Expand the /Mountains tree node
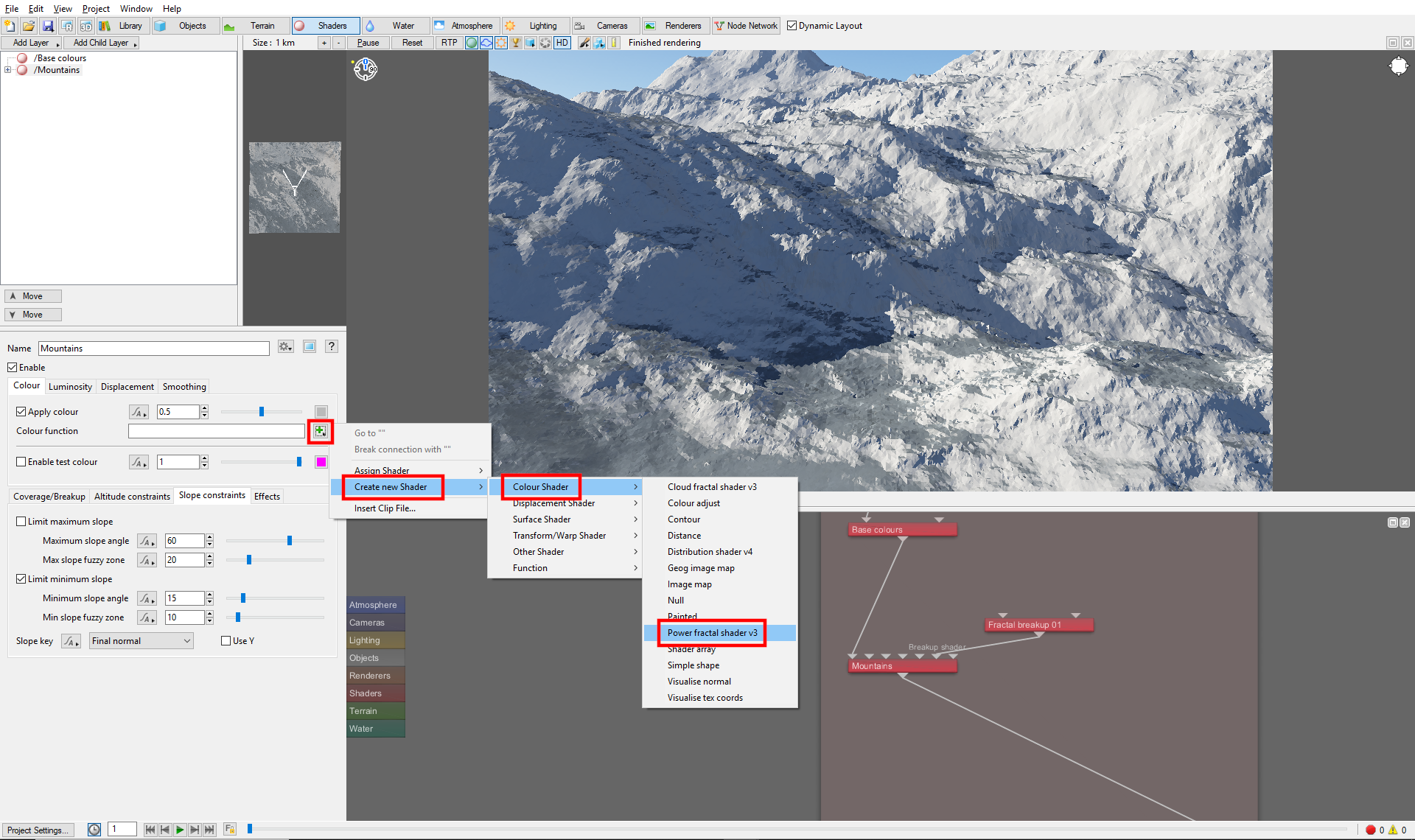Screen dimensions: 1415x840 point(7,70)
